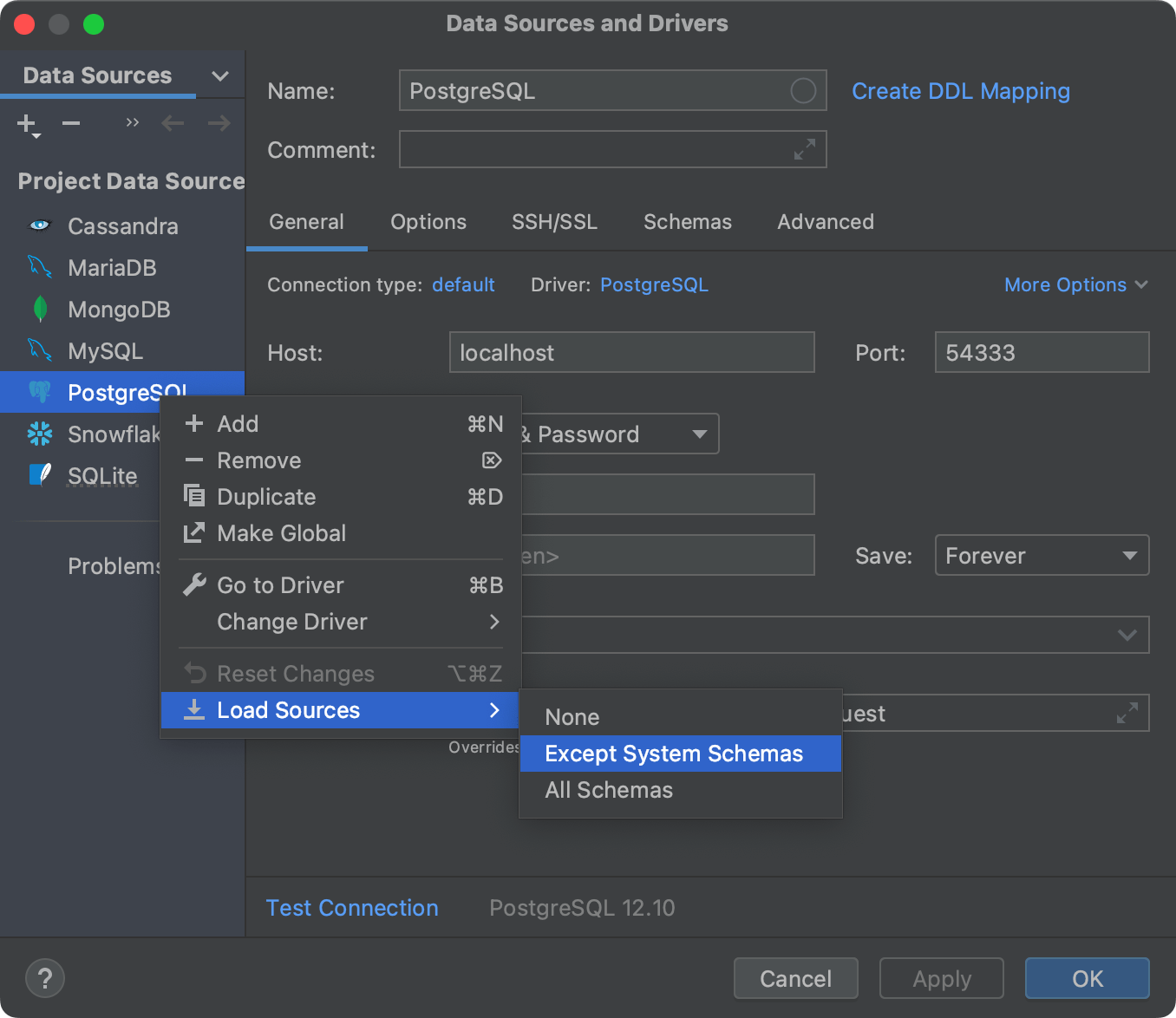Click the Test Connection link
This screenshot has height=1018, width=1176.
pos(352,908)
